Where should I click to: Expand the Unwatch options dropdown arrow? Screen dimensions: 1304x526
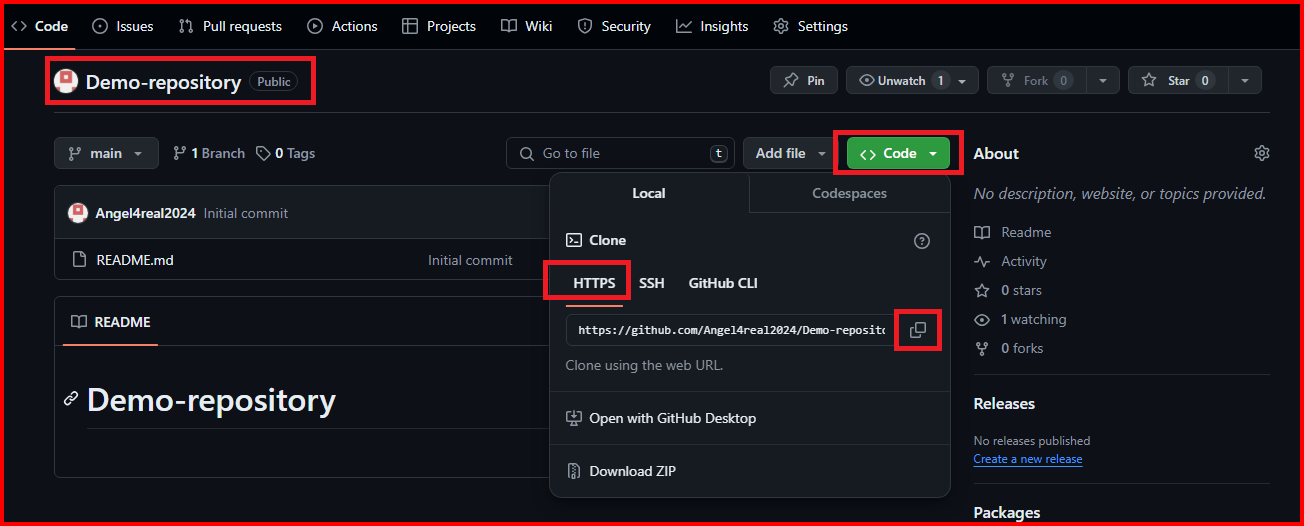click(x=962, y=80)
